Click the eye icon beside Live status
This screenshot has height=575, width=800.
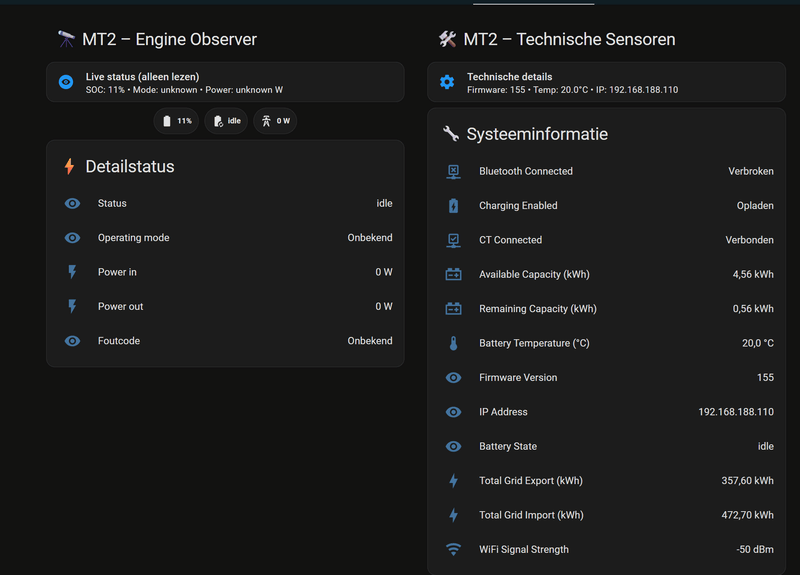(x=66, y=82)
